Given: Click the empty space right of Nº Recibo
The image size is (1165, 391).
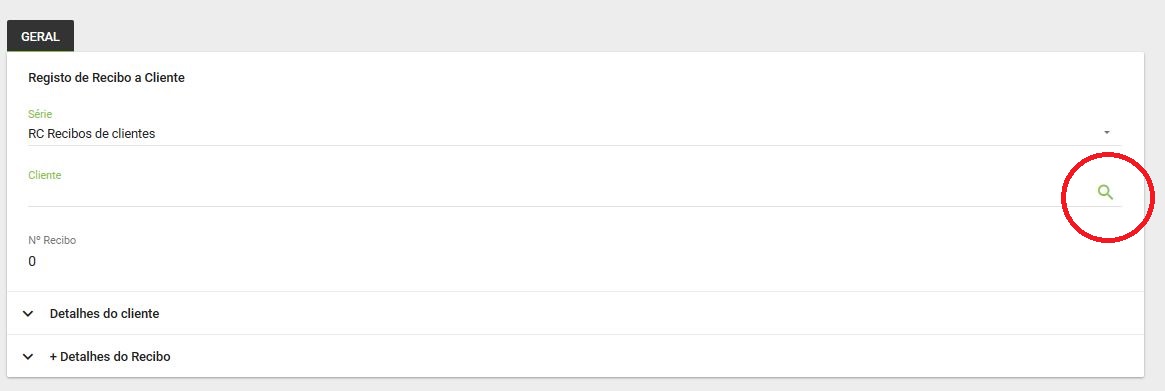Looking at the screenshot, I should coord(594,253).
